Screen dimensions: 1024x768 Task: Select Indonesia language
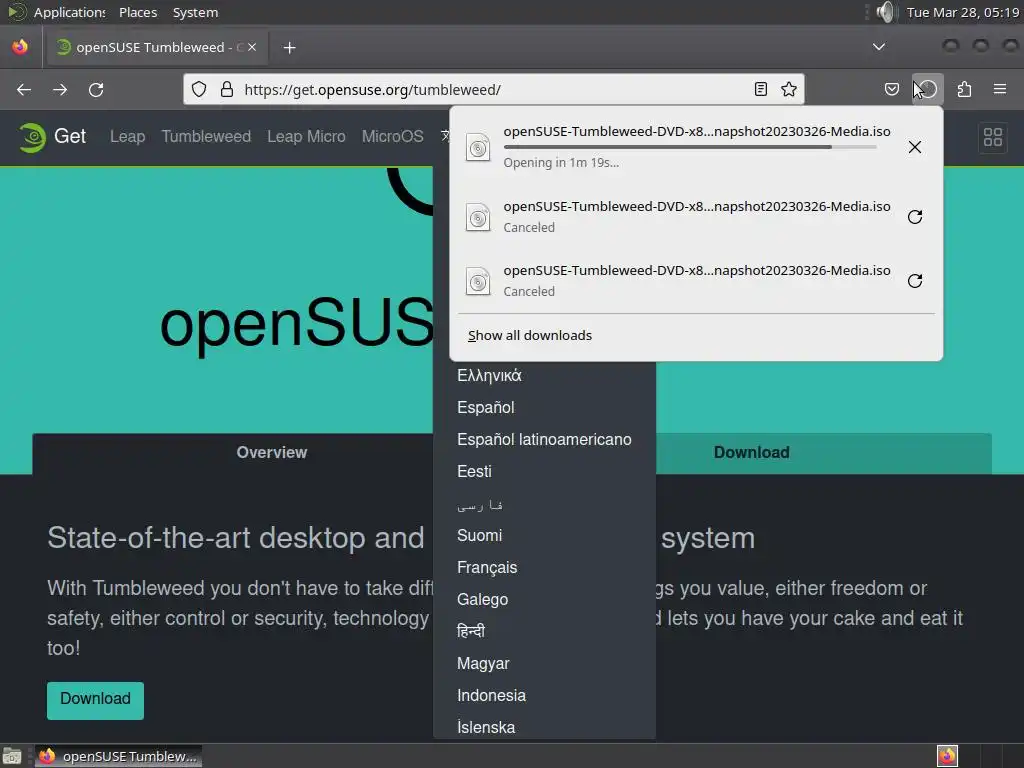point(491,696)
